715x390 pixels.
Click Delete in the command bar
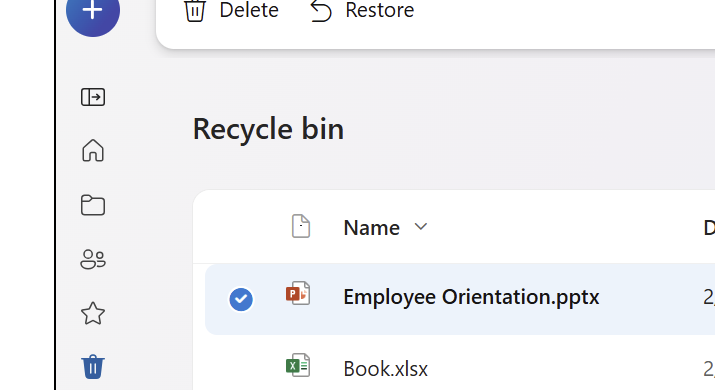pyautogui.click(x=231, y=10)
